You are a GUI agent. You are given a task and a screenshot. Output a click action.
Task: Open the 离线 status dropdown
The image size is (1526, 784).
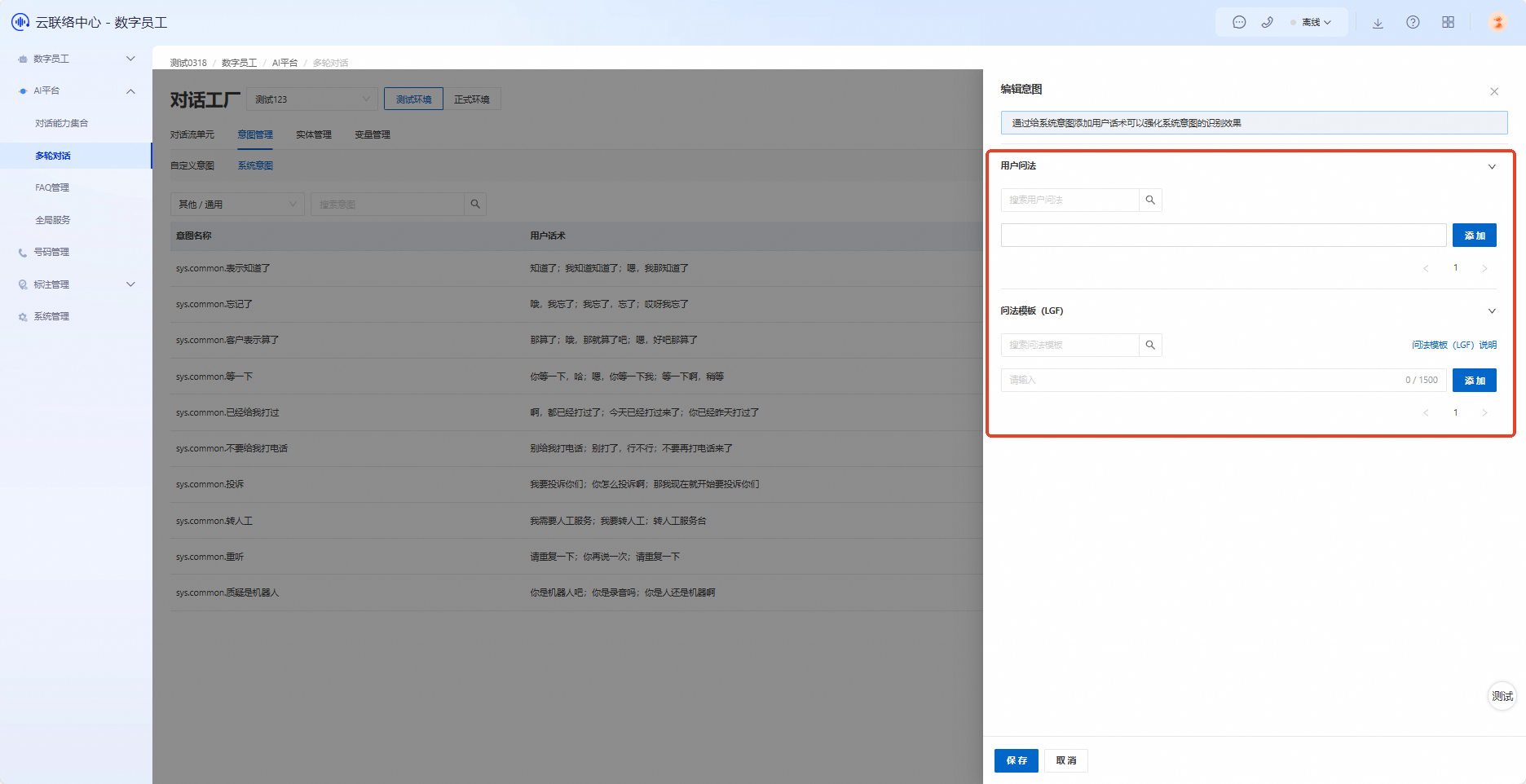pyautogui.click(x=1311, y=23)
